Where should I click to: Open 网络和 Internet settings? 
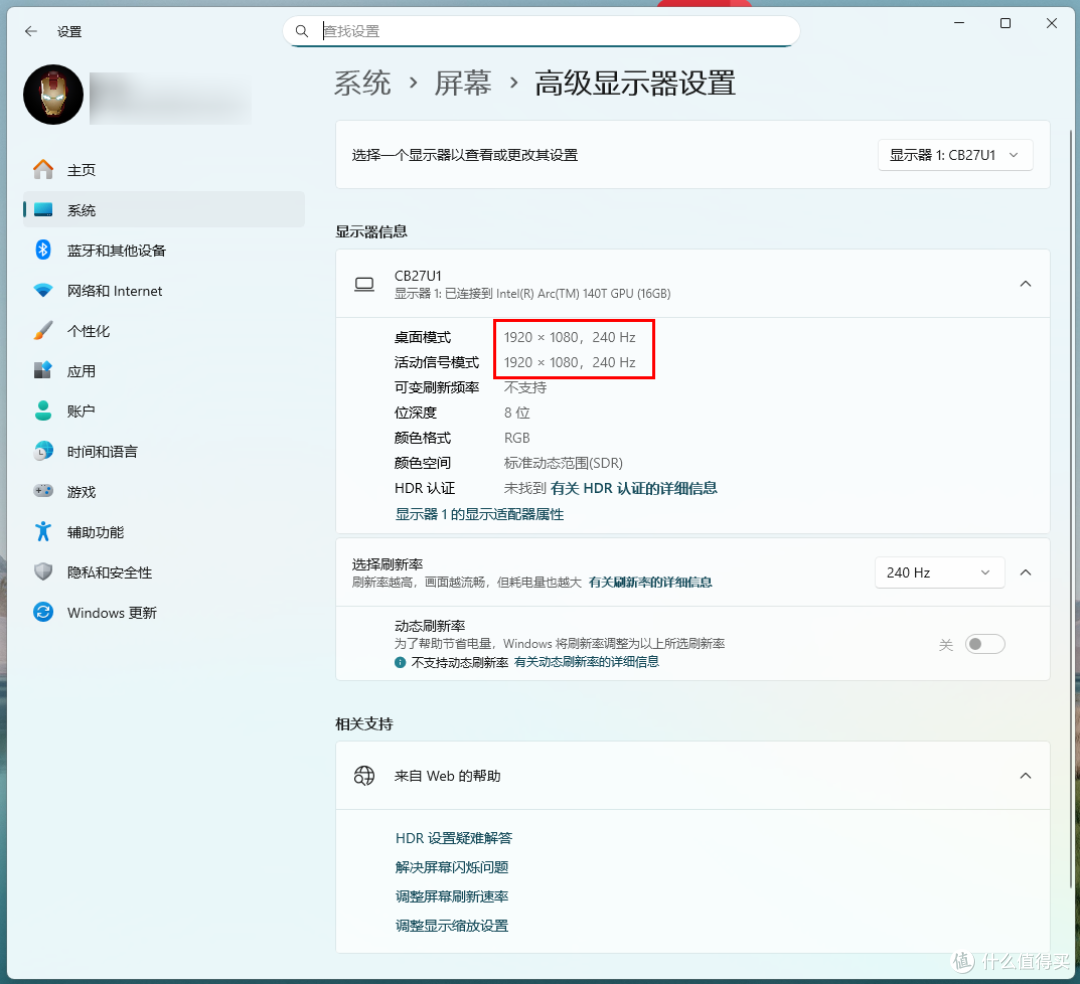click(164, 290)
